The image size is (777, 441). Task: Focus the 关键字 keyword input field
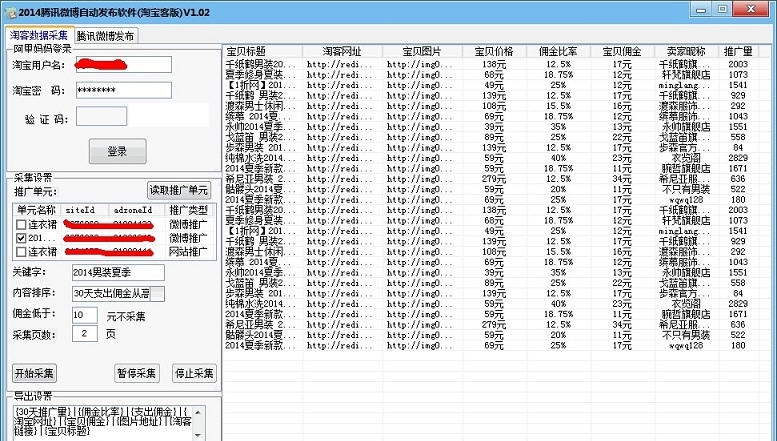[x=118, y=272]
